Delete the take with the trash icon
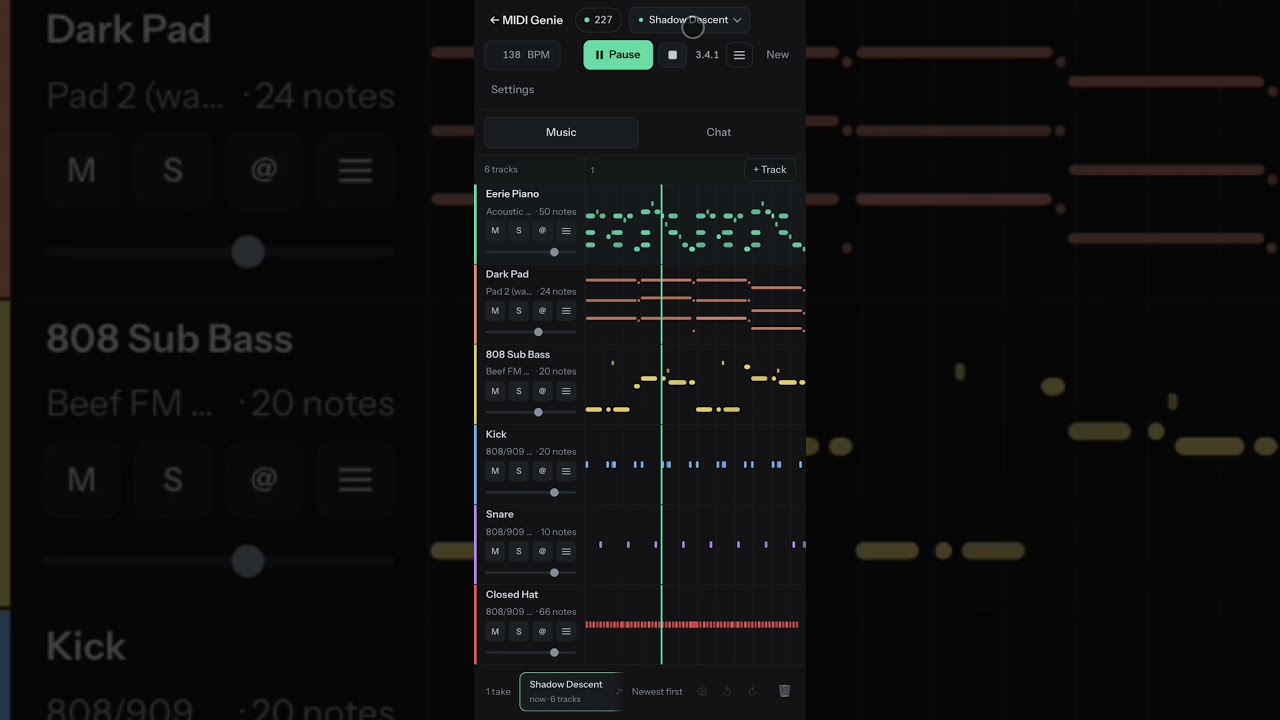Image resolution: width=1280 pixels, height=720 pixels. pyautogui.click(x=784, y=691)
